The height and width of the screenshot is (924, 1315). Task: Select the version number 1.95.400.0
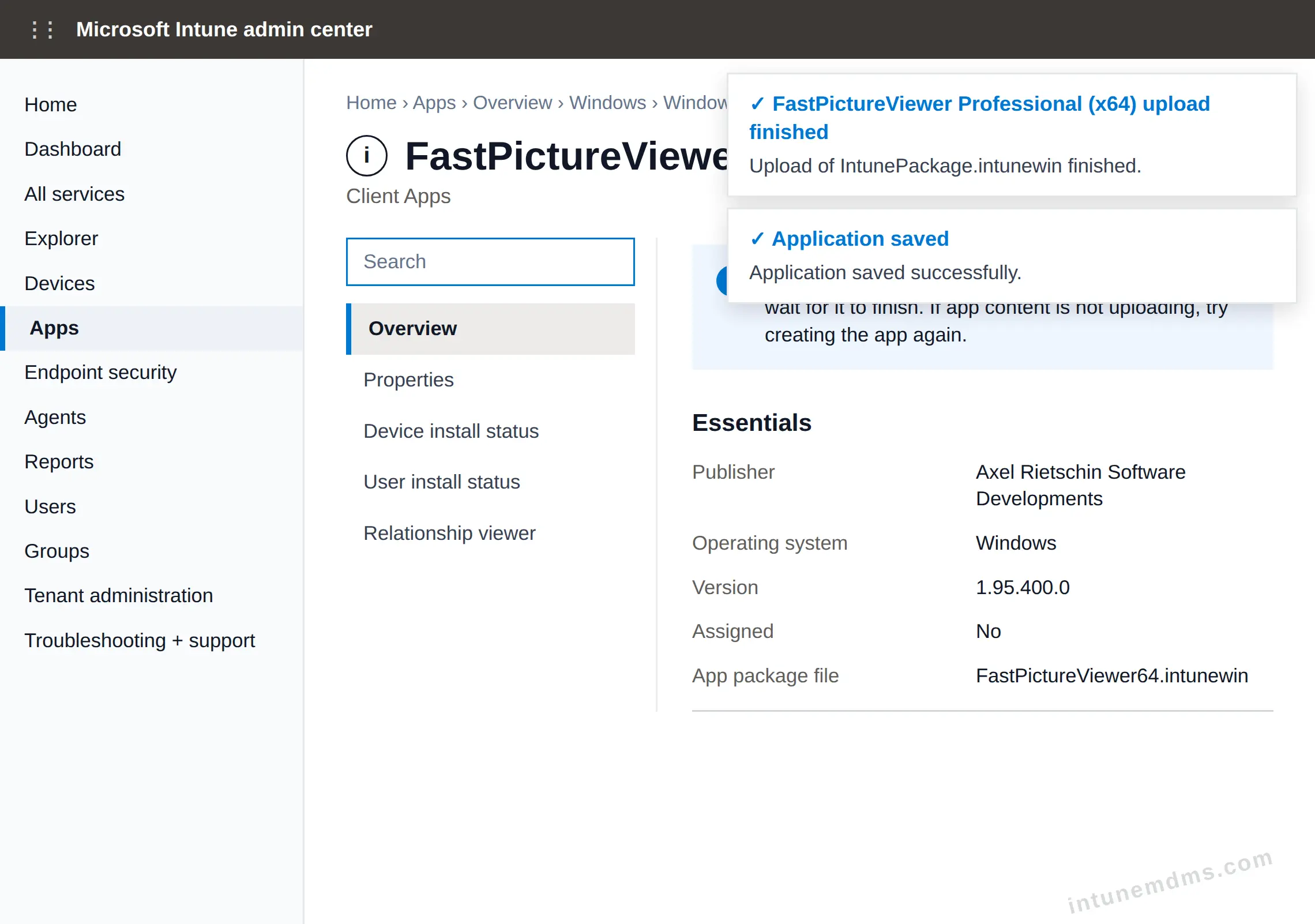click(x=1023, y=587)
